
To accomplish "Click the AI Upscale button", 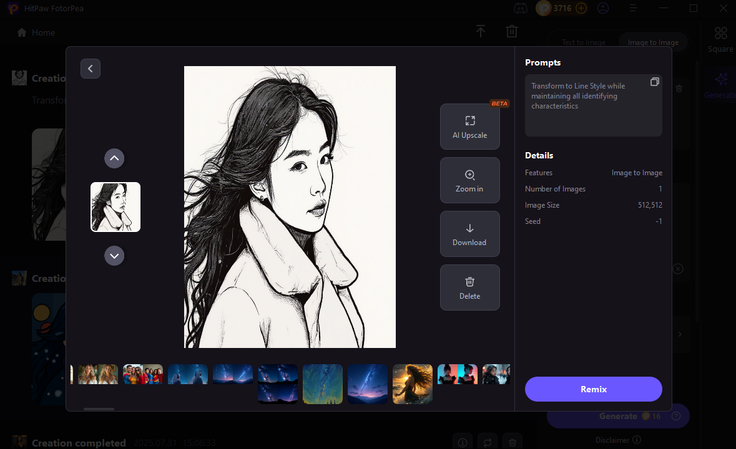I will click(x=470, y=127).
